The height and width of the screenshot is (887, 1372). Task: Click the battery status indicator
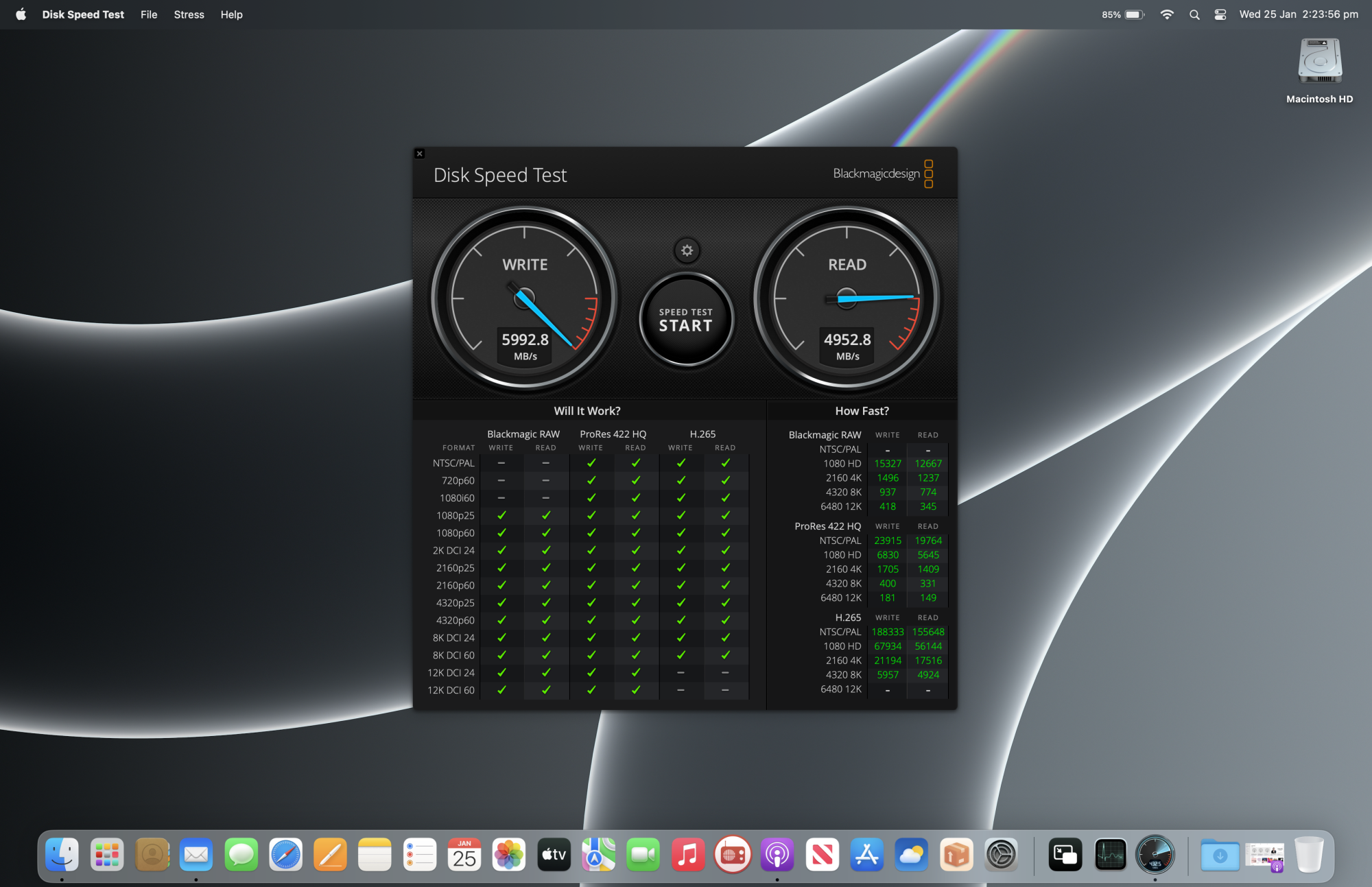[1133, 14]
